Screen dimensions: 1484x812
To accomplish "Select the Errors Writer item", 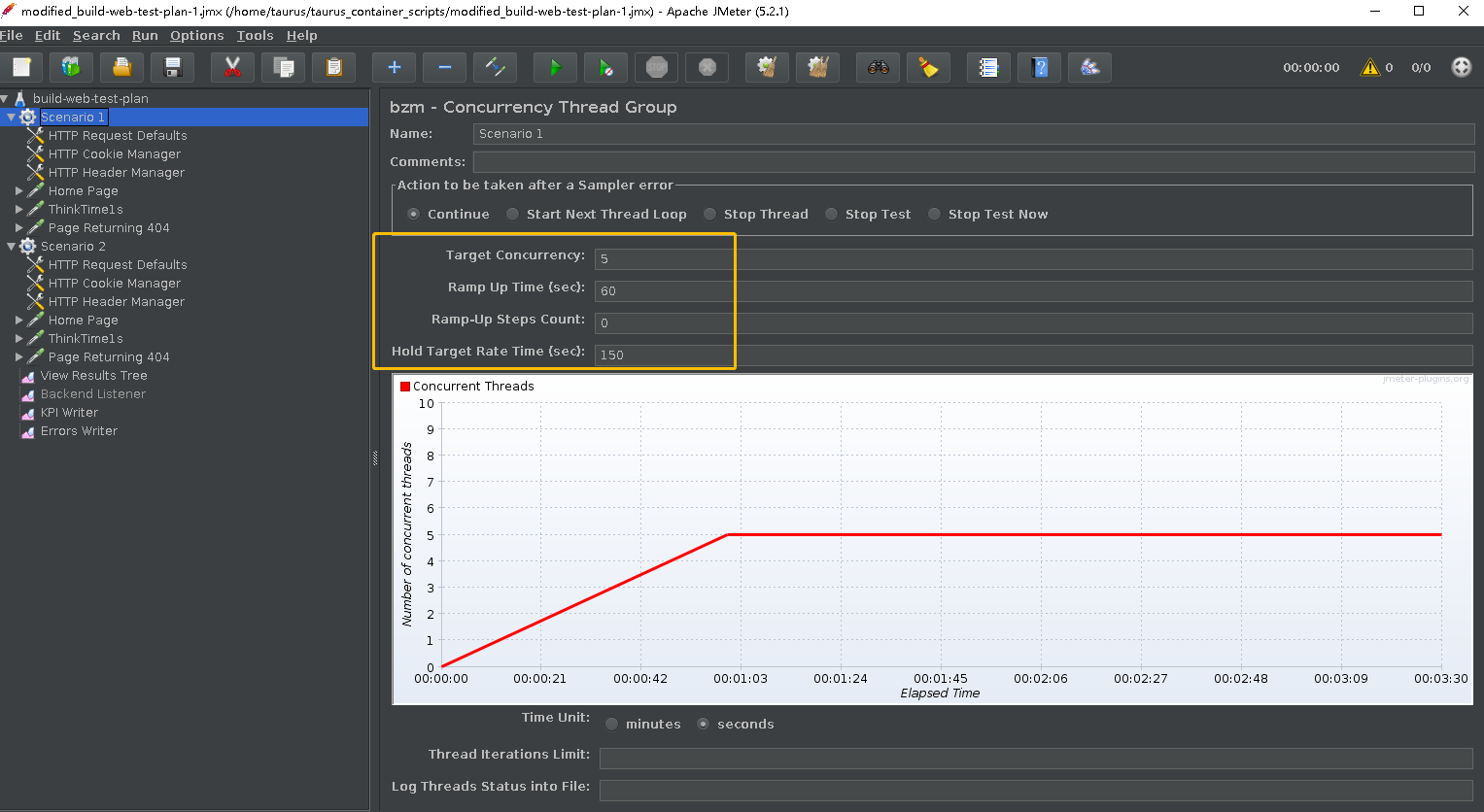I will click(x=79, y=430).
